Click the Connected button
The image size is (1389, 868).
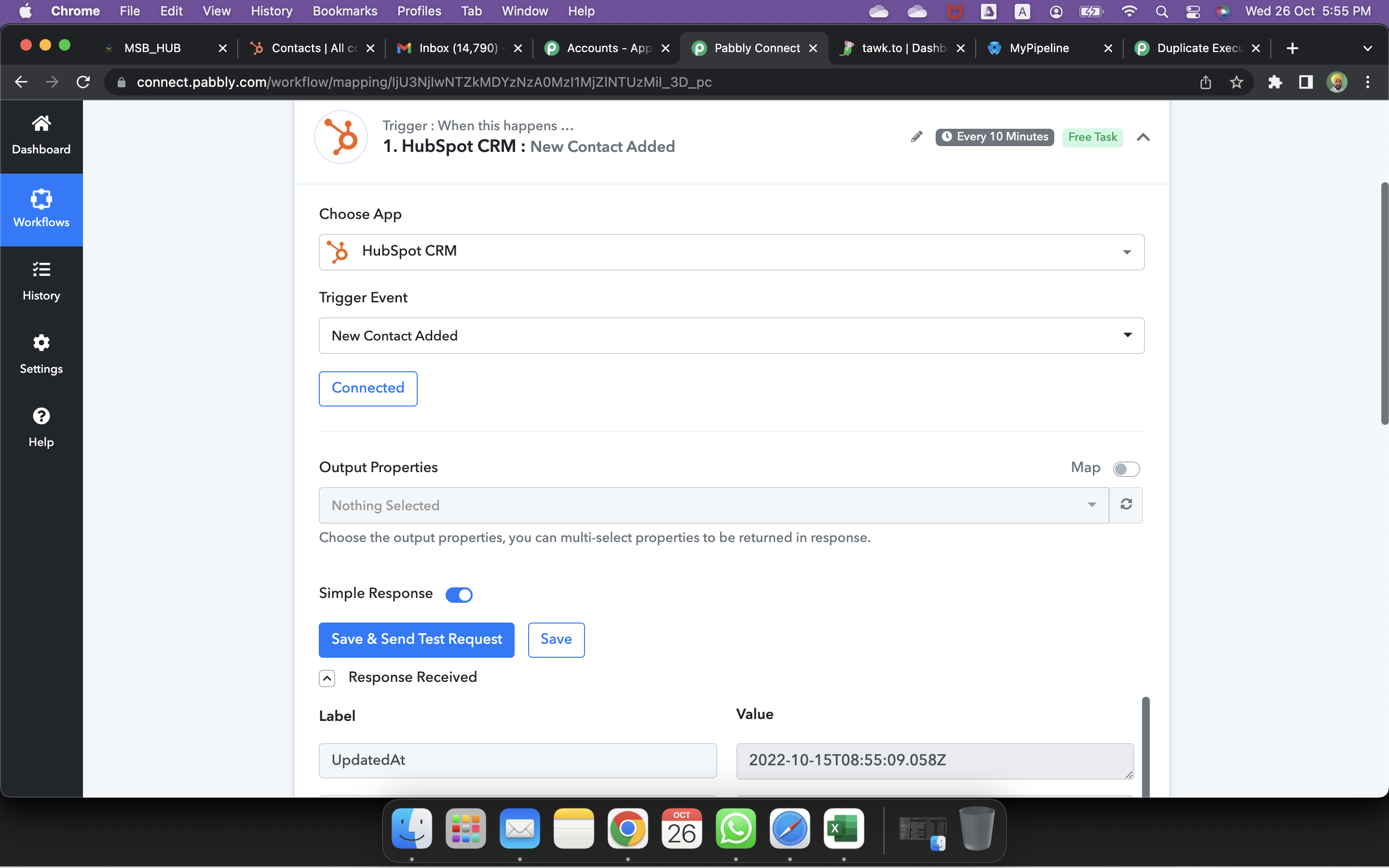click(368, 389)
